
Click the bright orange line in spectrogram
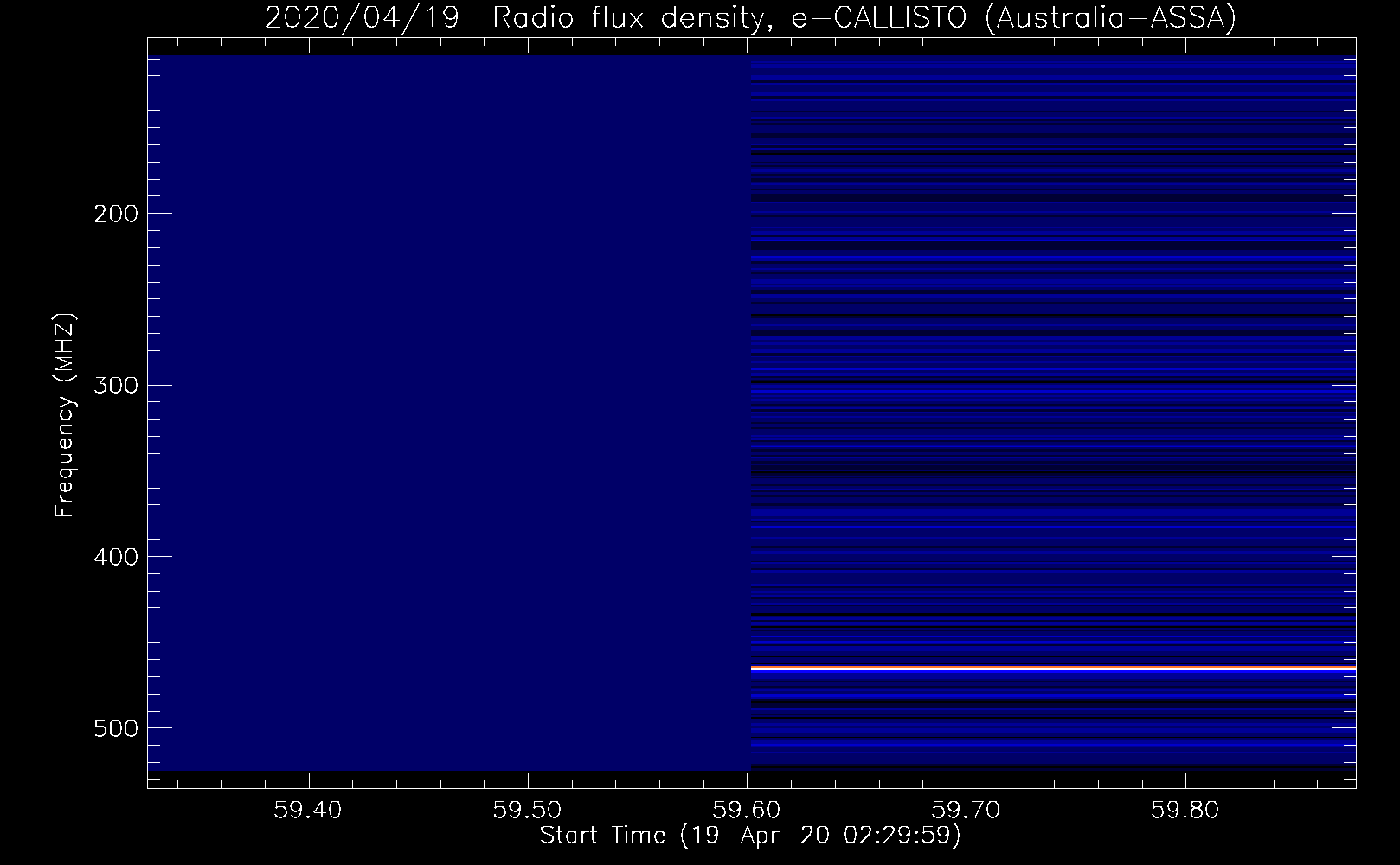(x=1053, y=669)
